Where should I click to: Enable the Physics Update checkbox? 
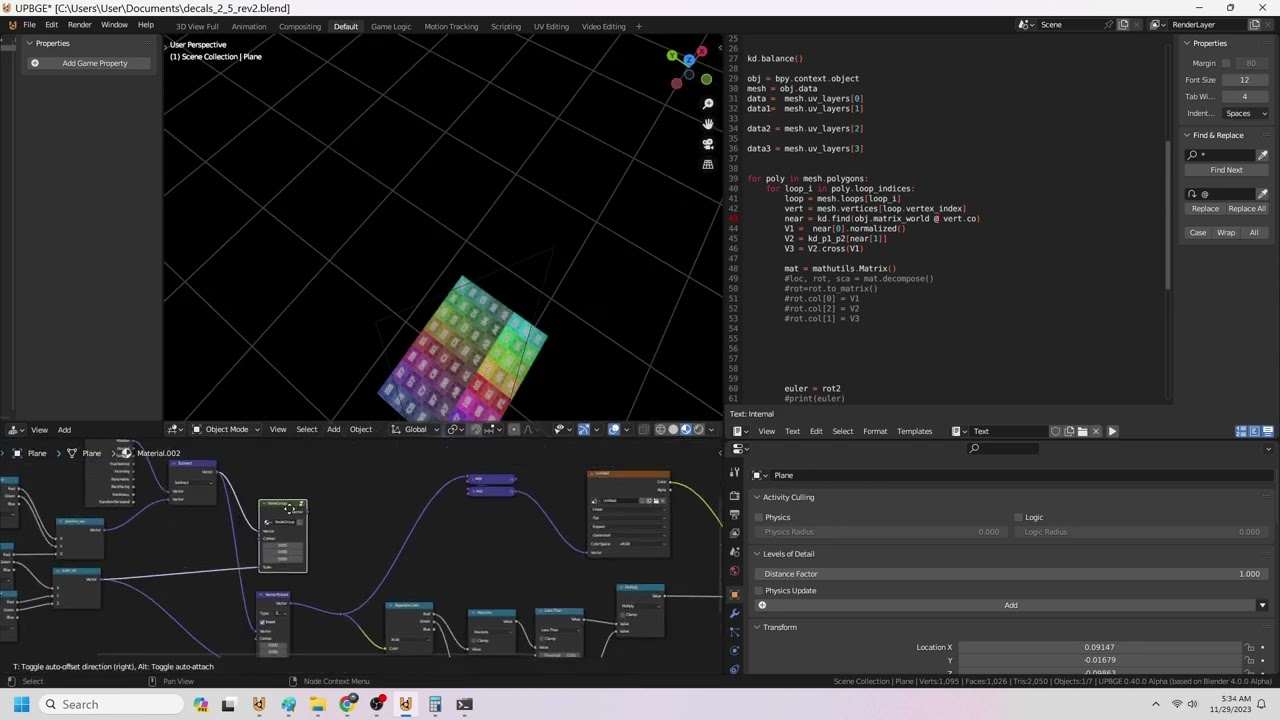point(759,591)
